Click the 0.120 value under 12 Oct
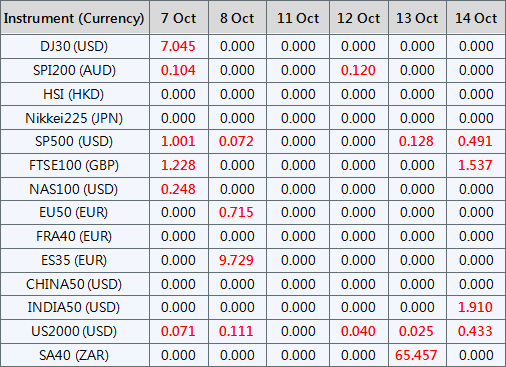506x367 pixels. (x=358, y=70)
